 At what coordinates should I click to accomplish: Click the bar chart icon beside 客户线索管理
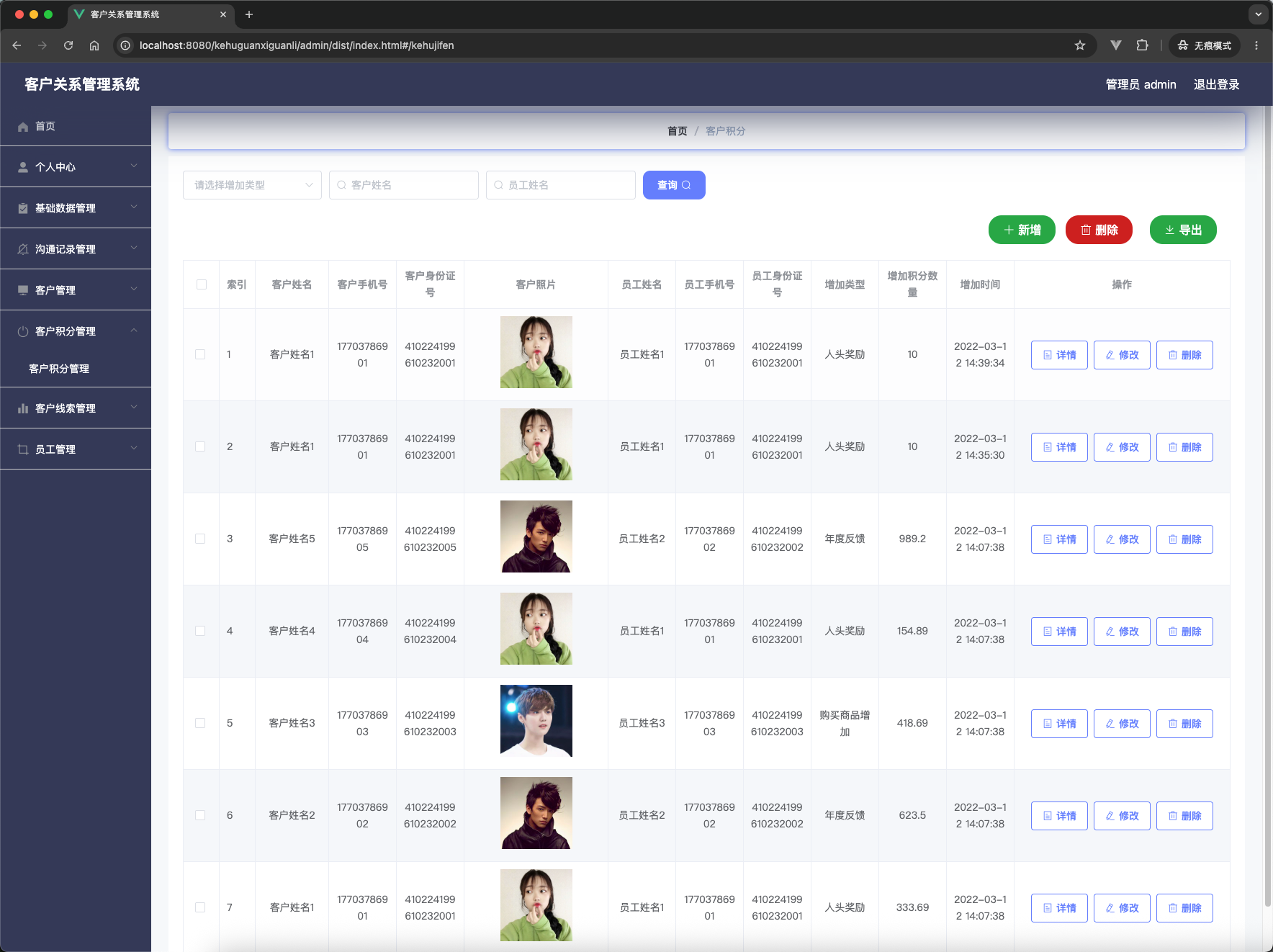coord(23,408)
